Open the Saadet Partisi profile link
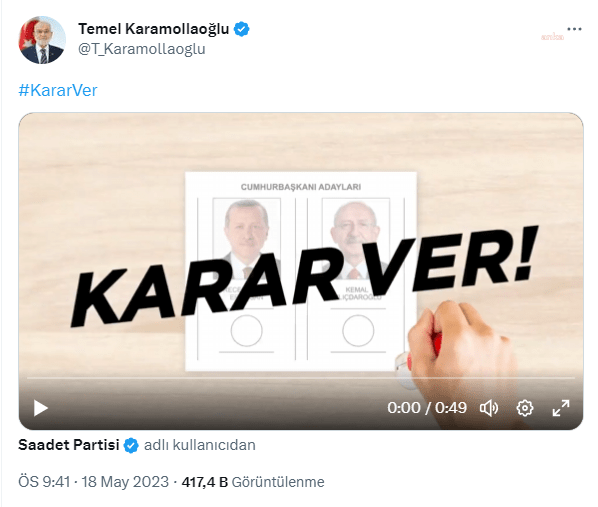The width and height of the screenshot is (598, 507). 69,445
